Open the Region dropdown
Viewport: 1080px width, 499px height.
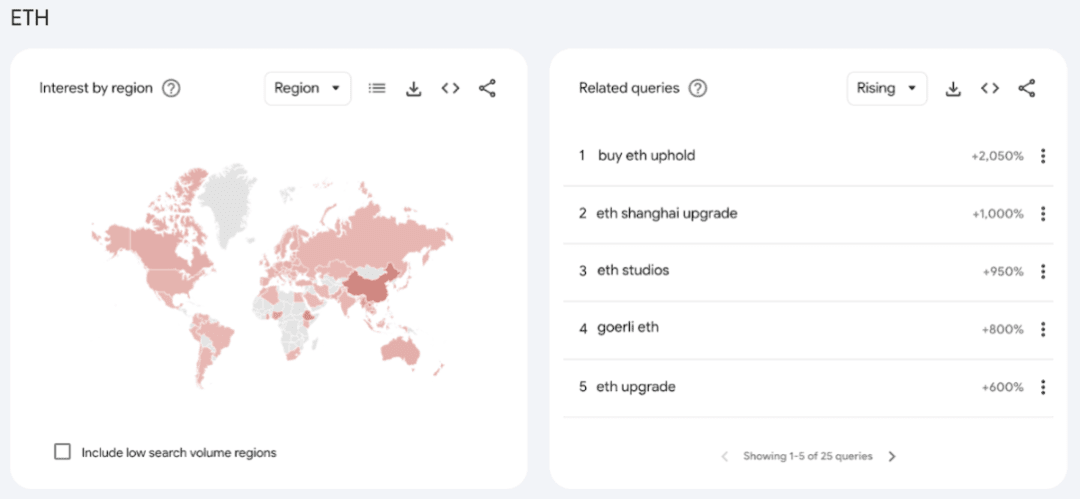click(307, 88)
